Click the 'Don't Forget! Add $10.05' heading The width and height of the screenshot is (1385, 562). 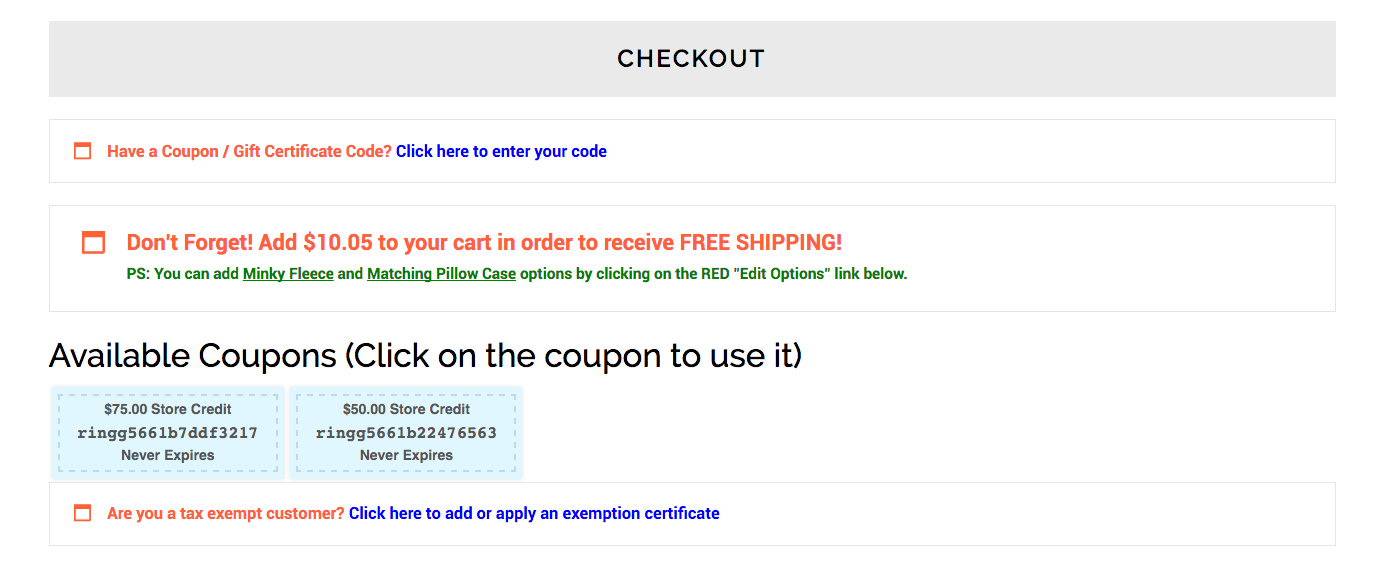tap(484, 242)
